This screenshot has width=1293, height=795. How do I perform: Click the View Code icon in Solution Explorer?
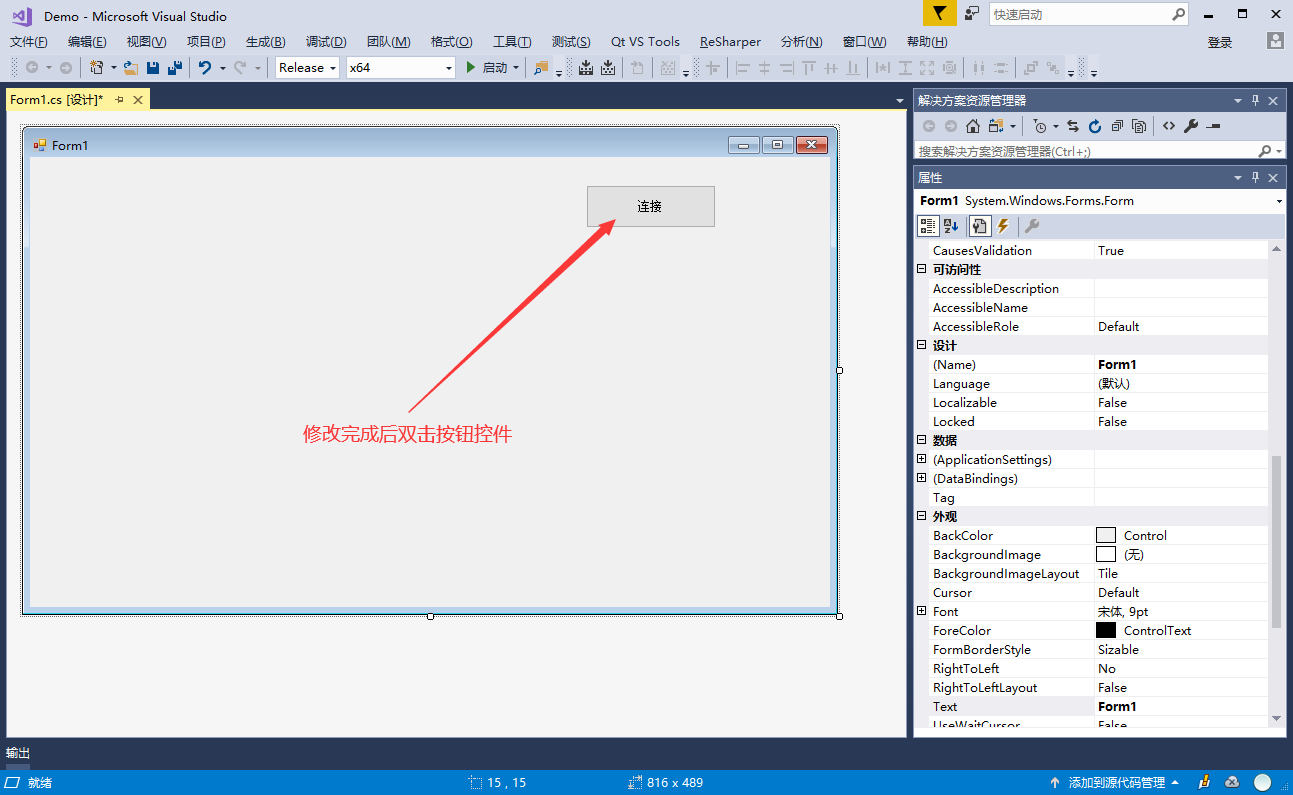(x=1168, y=126)
